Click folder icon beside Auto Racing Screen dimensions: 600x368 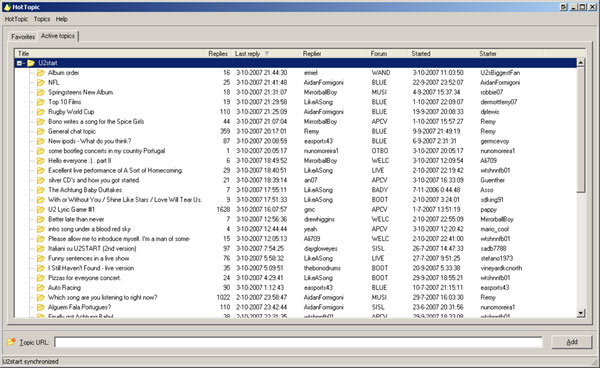tap(41, 288)
